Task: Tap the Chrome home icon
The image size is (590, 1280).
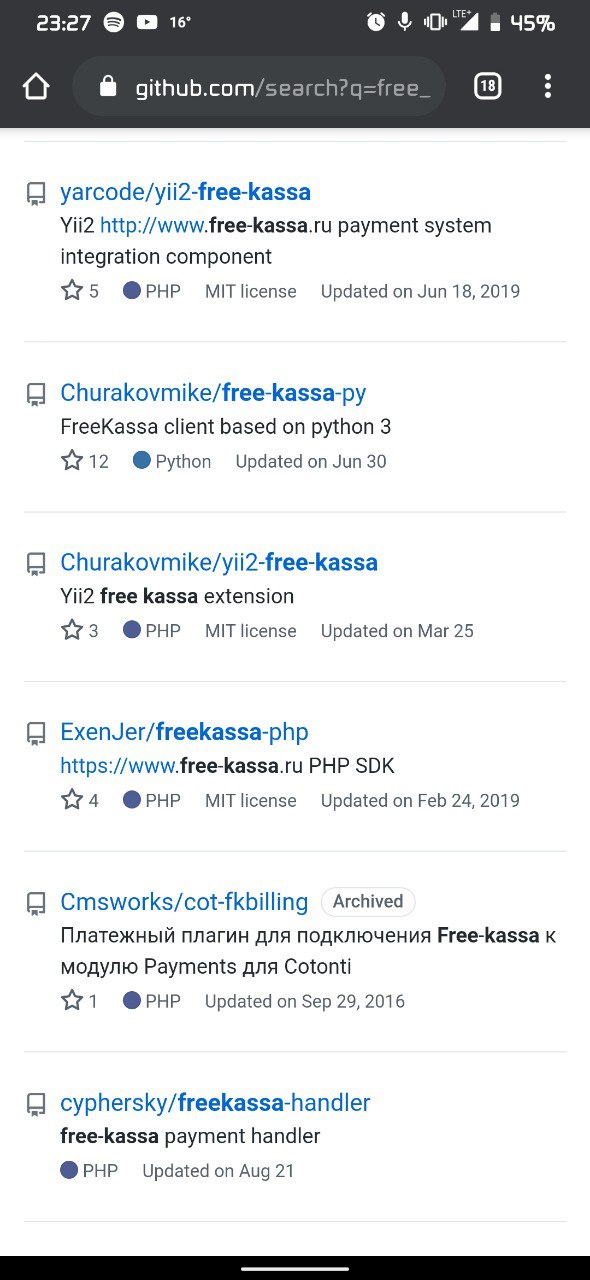Action: pyautogui.click(x=36, y=87)
